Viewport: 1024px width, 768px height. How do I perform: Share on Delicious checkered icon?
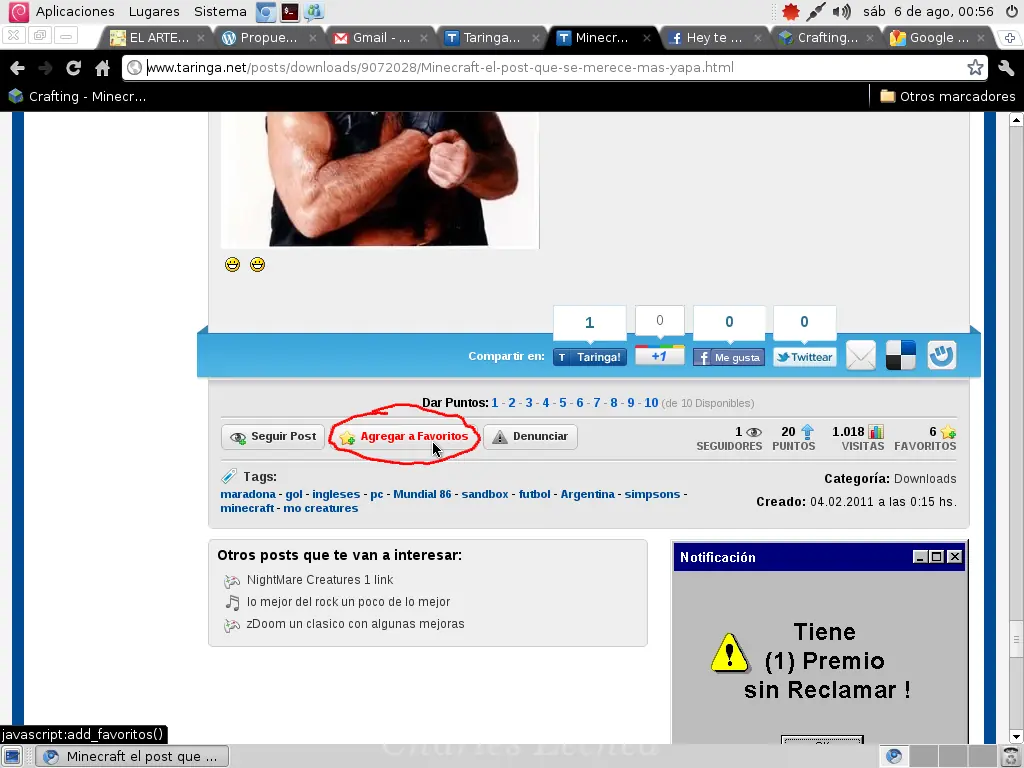pos(901,356)
